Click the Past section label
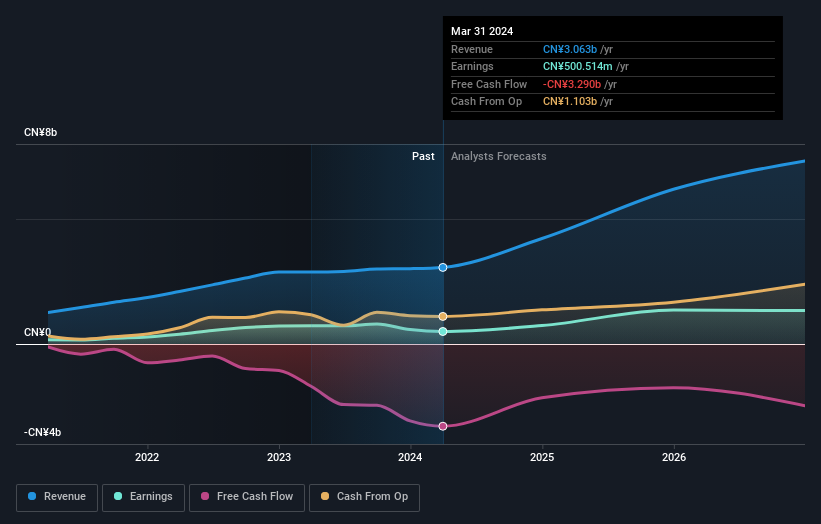Viewport: 821px width, 524px height. click(x=423, y=157)
